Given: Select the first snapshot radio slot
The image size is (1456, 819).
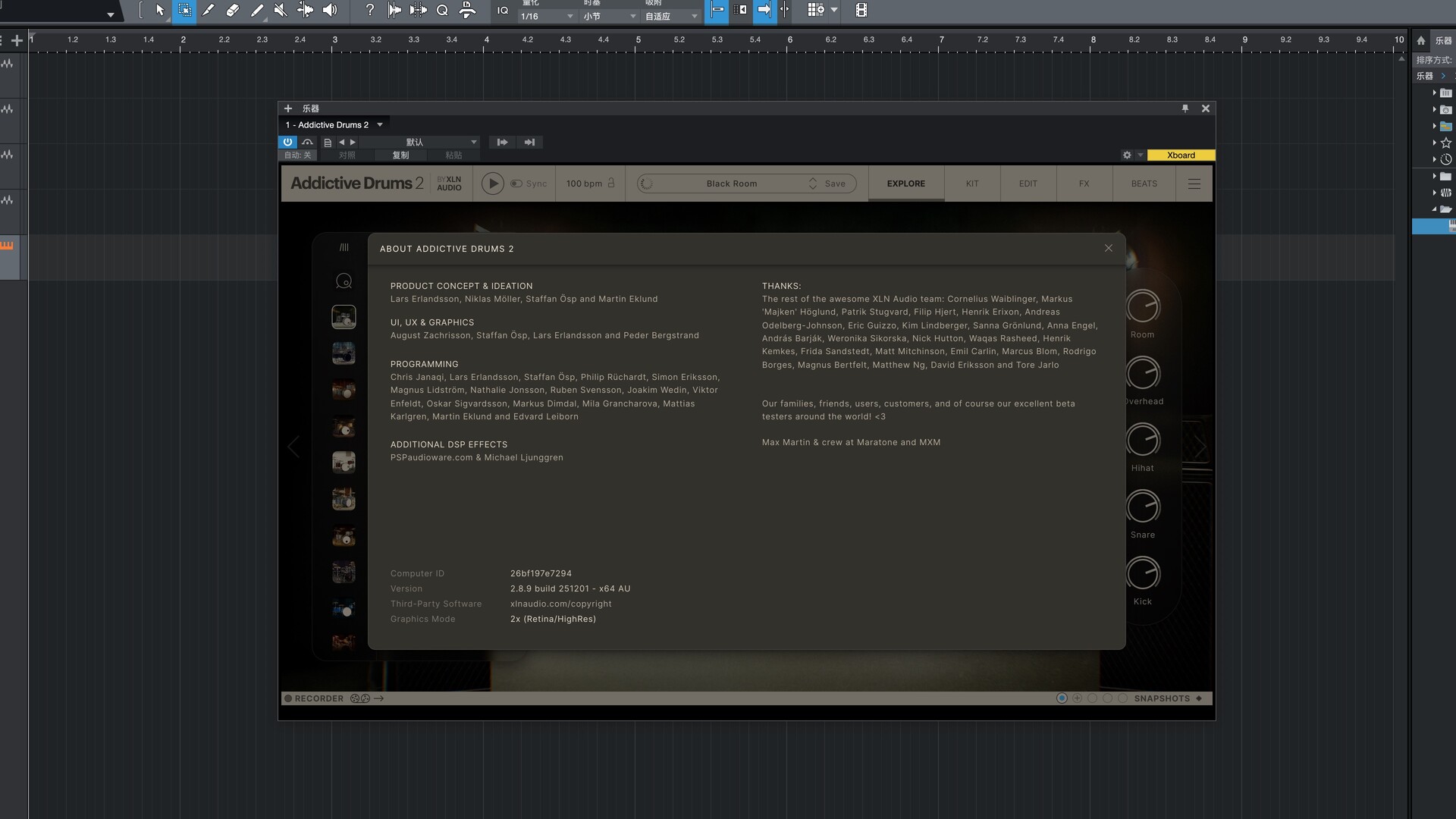Looking at the screenshot, I should click(x=1062, y=698).
